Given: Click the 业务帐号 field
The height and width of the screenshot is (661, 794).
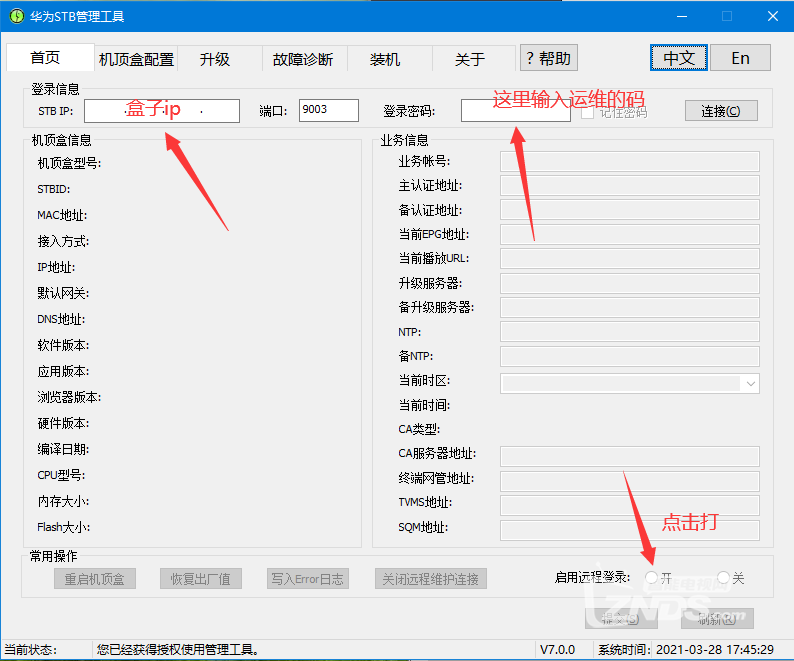Looking at the screenshot, I should pos(629,161).
